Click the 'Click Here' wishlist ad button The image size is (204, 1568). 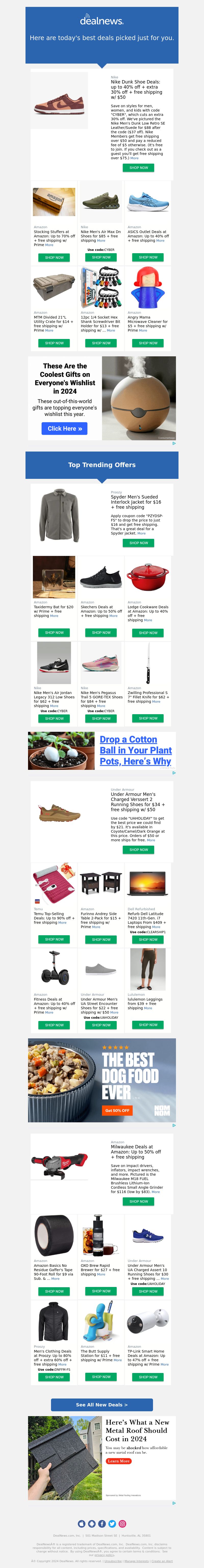click(65, 429)
